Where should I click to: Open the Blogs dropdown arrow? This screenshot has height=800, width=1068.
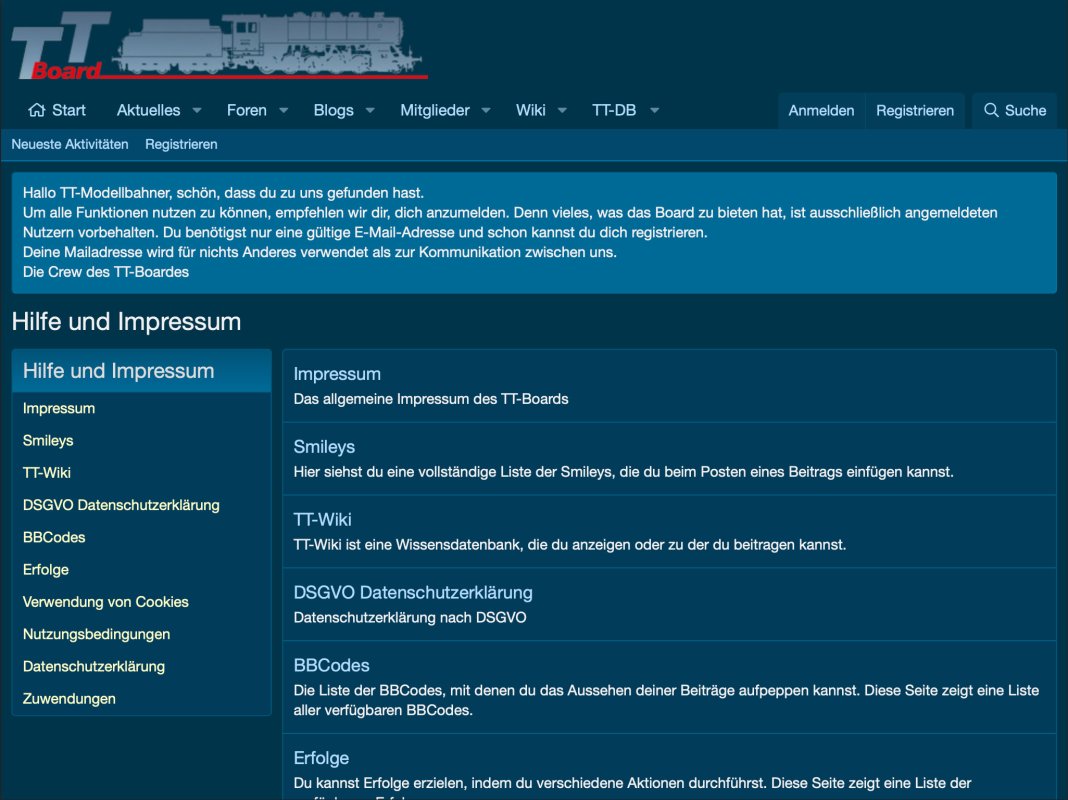click(370, 110)
